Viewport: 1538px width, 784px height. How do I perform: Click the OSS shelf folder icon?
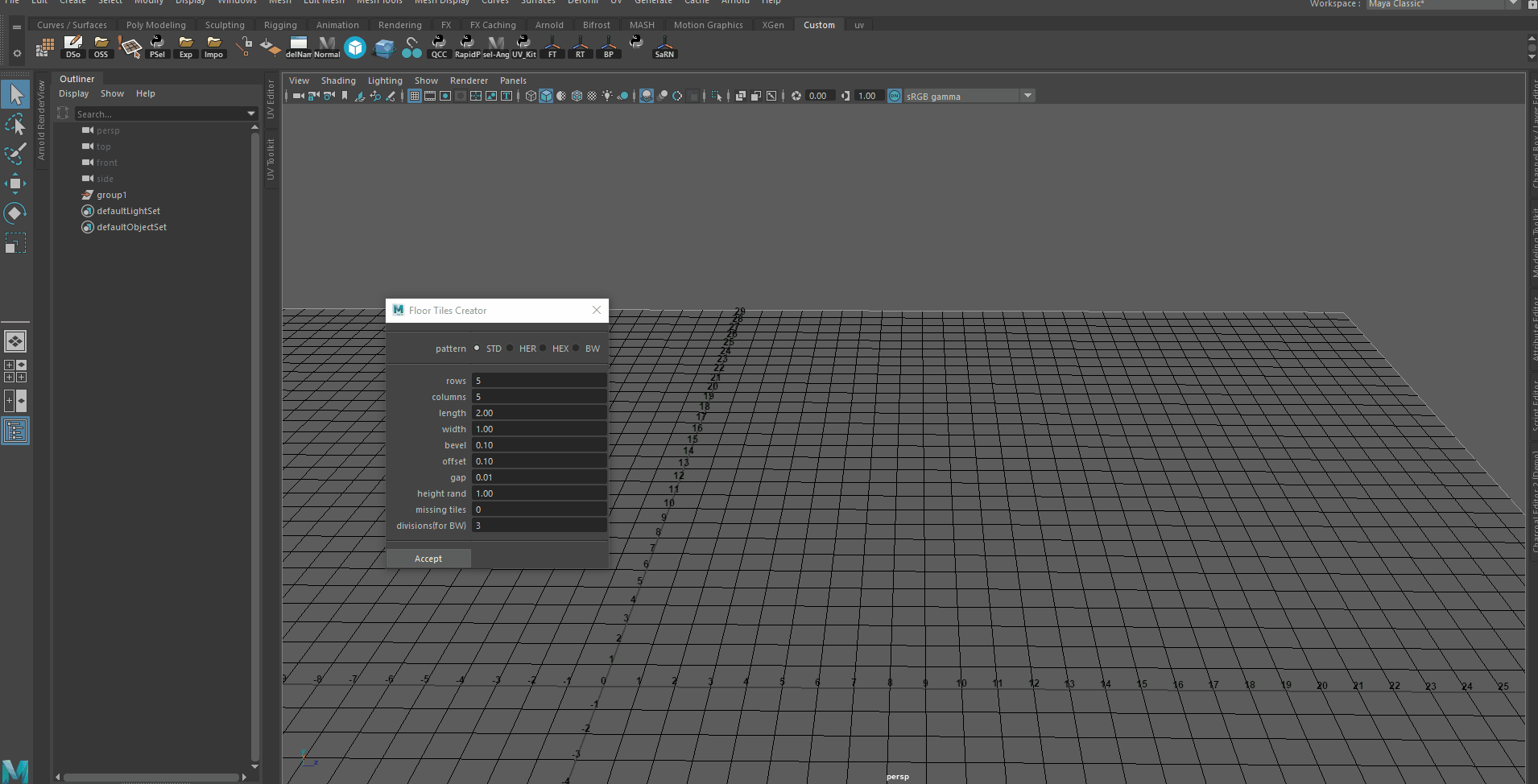pos(101,47)
